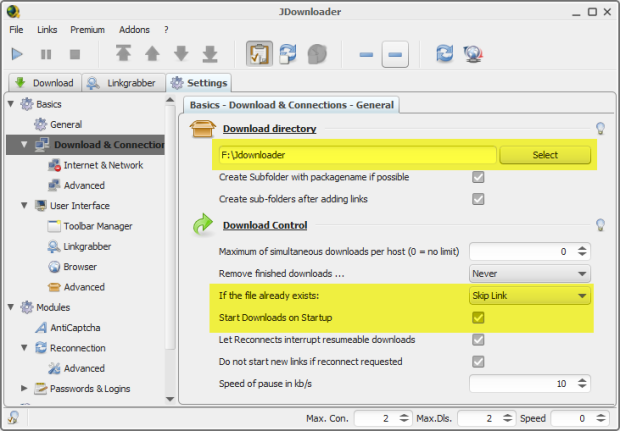Click the JDownloader app icon in title bar

tap(13, 11)
